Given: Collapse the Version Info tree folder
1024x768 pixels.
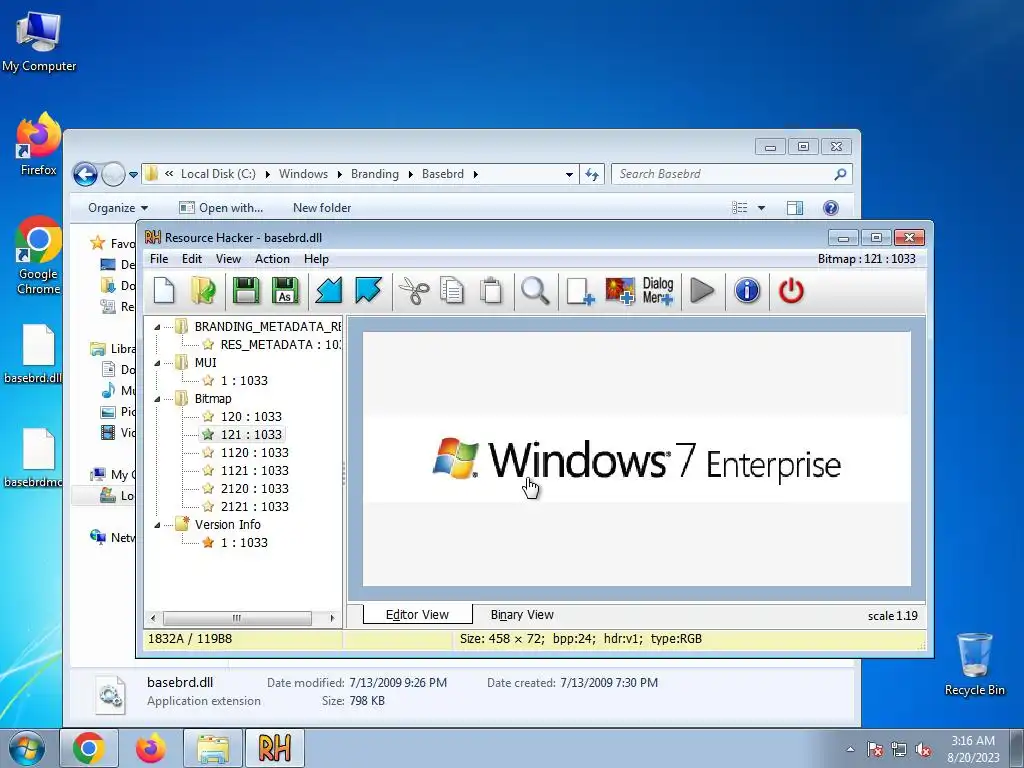Looking at the screenshot, I should [157, 524].
